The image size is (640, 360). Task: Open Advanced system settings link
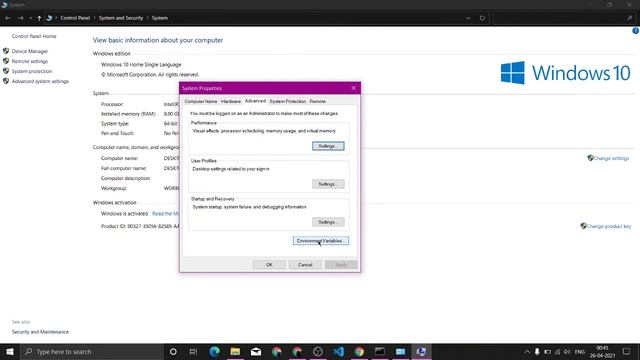(x=40, y=81)
